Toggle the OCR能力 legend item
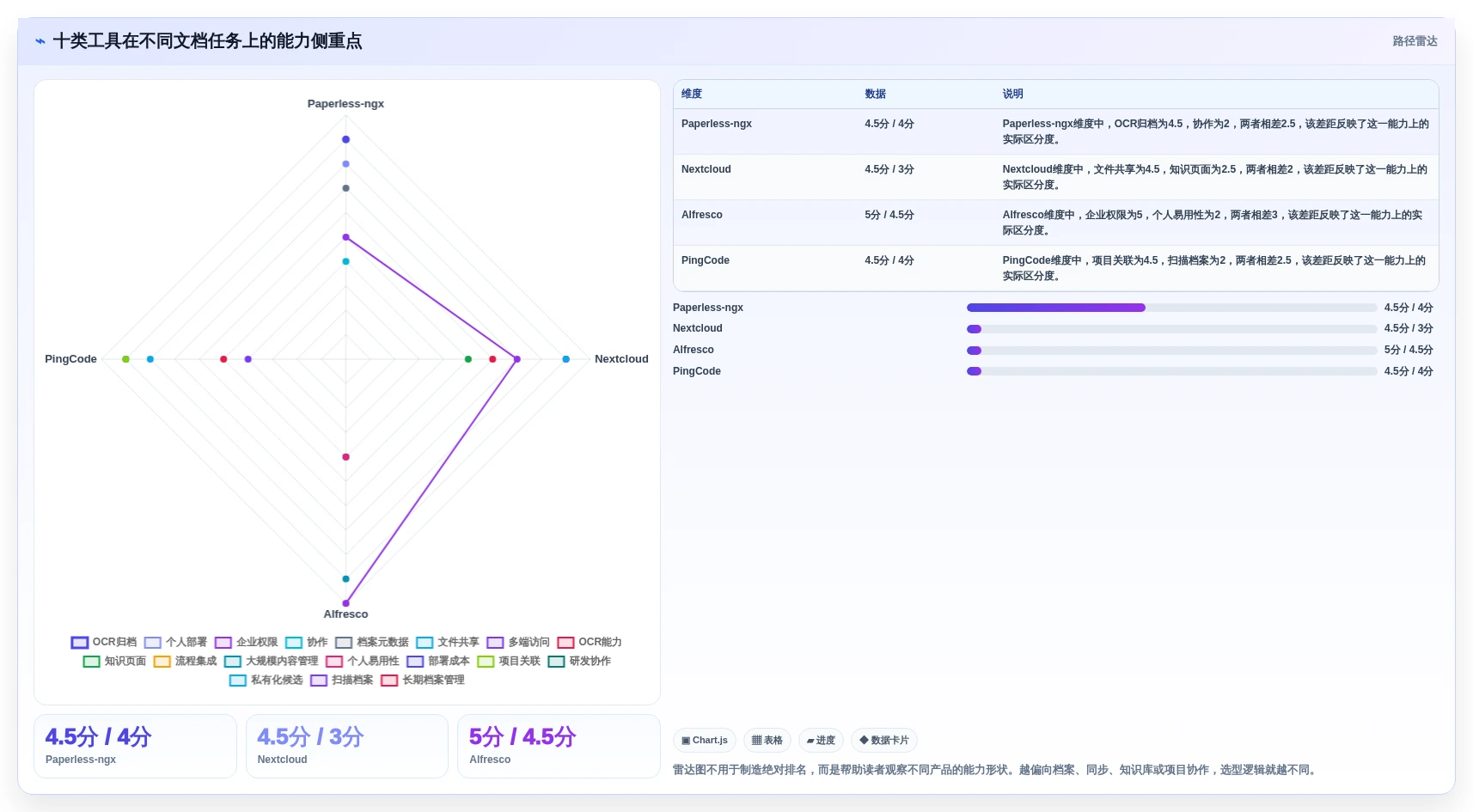 [x=590, y=642]
